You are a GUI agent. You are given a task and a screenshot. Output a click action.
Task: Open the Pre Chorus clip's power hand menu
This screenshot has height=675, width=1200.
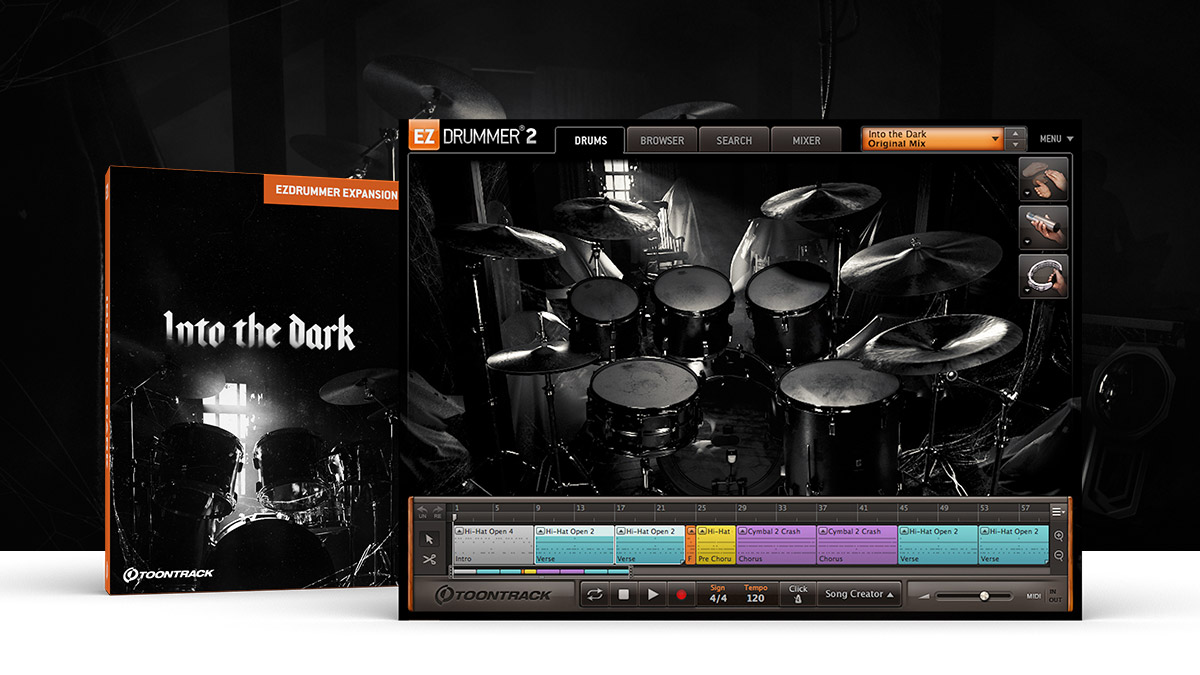point(703,532)
